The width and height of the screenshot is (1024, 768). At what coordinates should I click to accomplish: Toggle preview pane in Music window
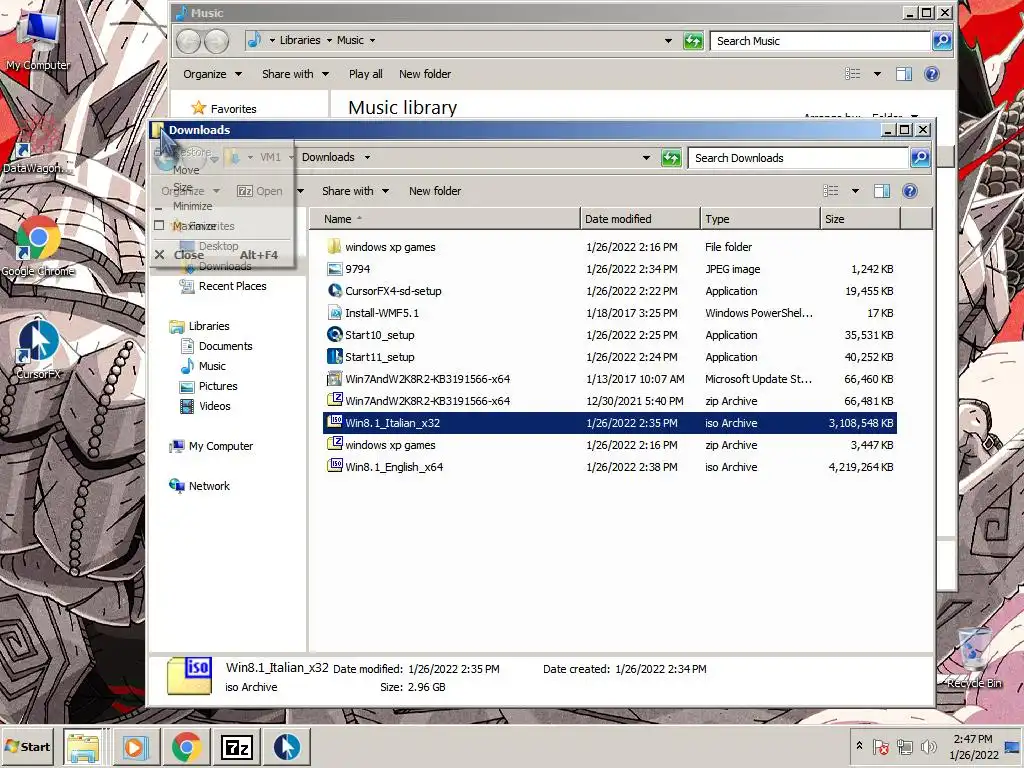click(904, 74)
